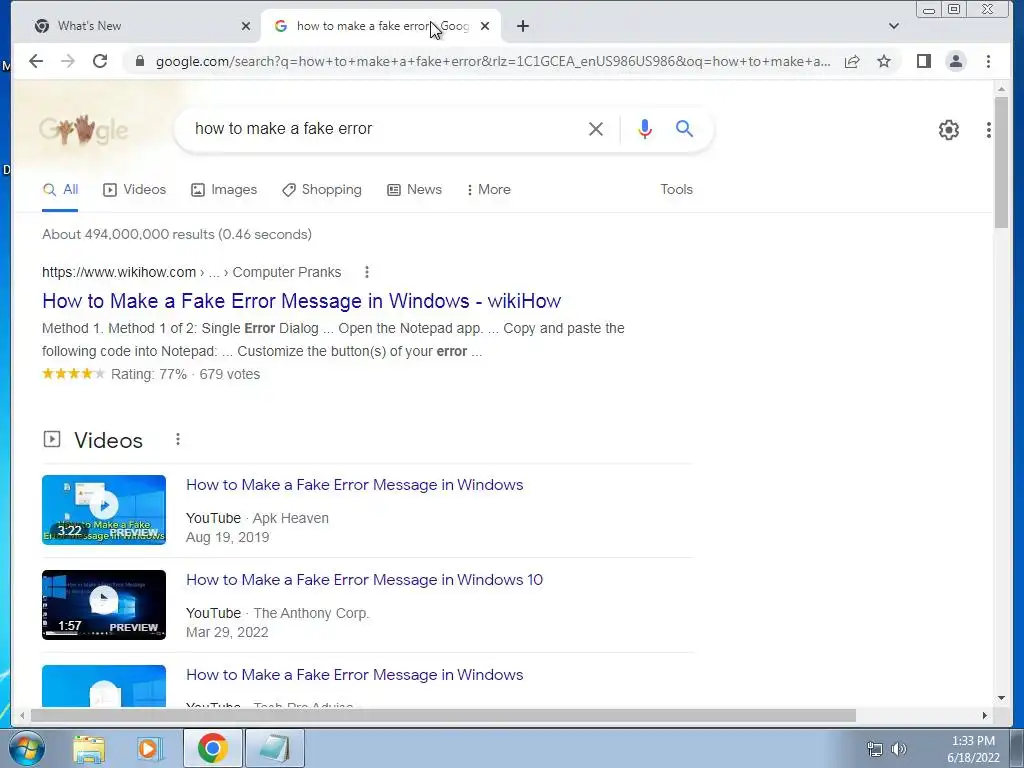Viewport: 1024px width, 768px height.
Task: Share this page icon in address bar
Action: 852,61
